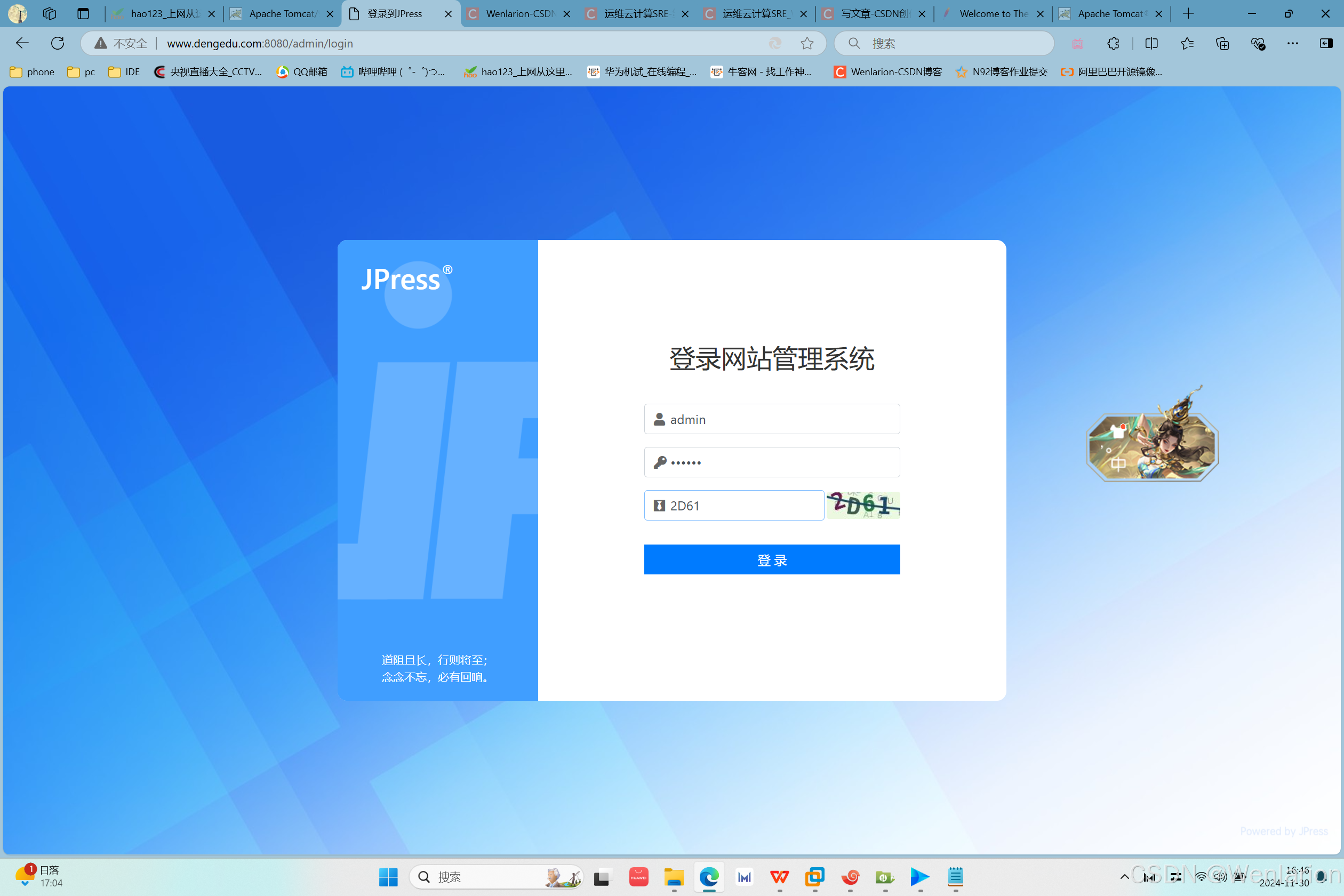Image resolution: width=1344 pixels, height=896 pixels.
Task: Add page to favorites star icon
Action: coord(807,43)
